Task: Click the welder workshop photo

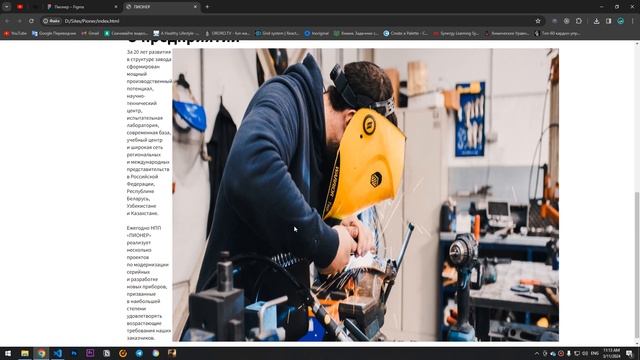Action: [x=365, y=195]
